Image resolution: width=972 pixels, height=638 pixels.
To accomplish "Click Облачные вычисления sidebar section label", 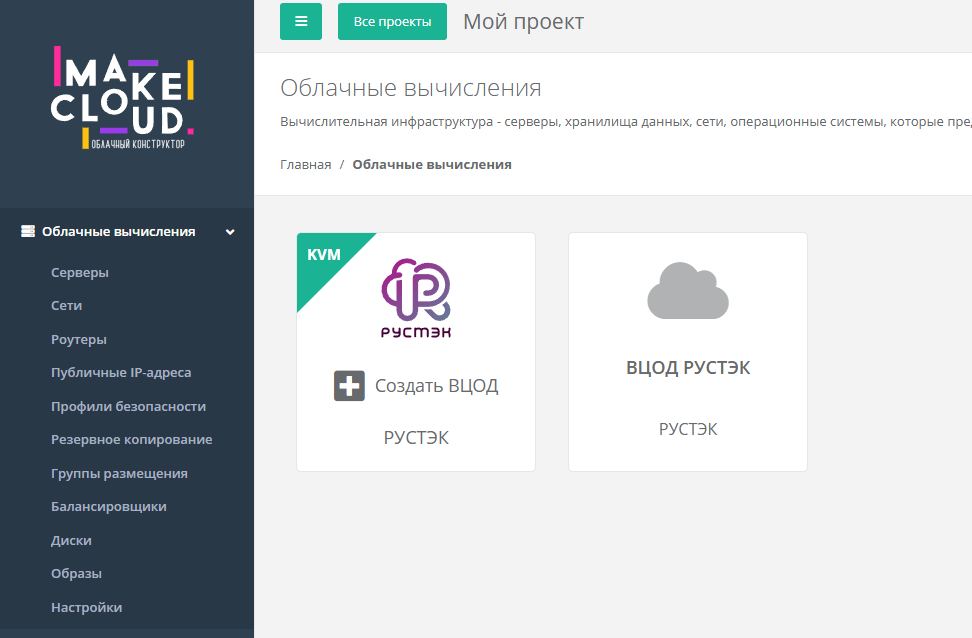I will pyautogui.click(x=118, y=231).
